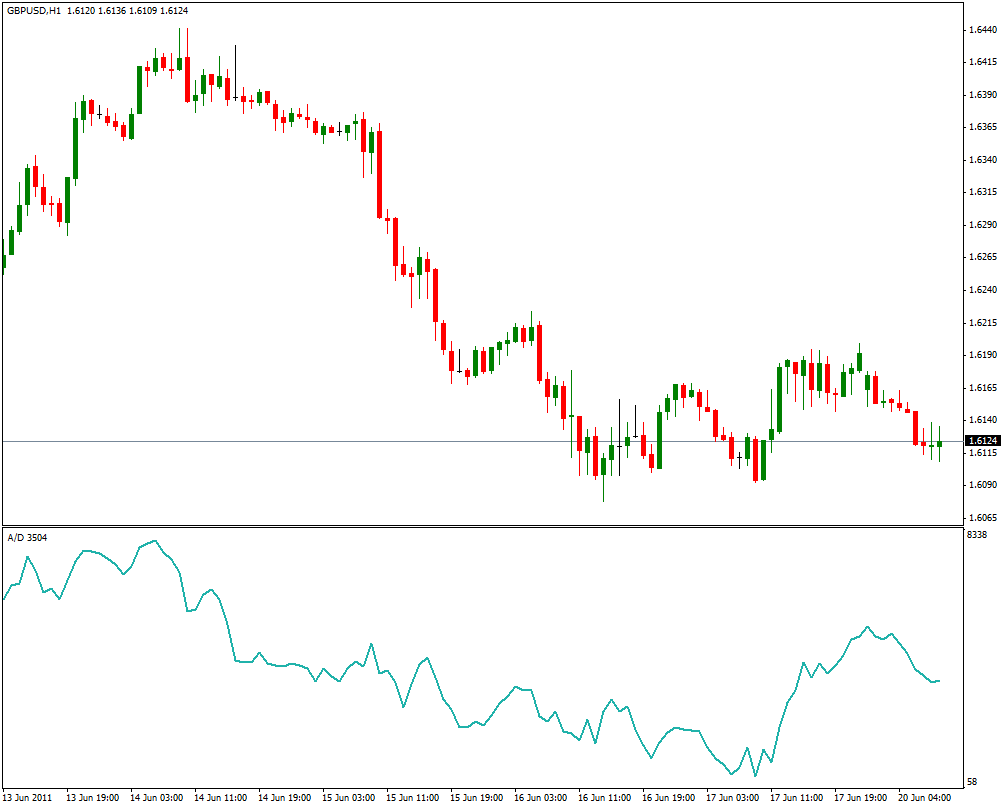The width and height of the screenshot is (1003, 805).
Task: Click the 1.6240 price axis label
Action: tap(983, 289)
